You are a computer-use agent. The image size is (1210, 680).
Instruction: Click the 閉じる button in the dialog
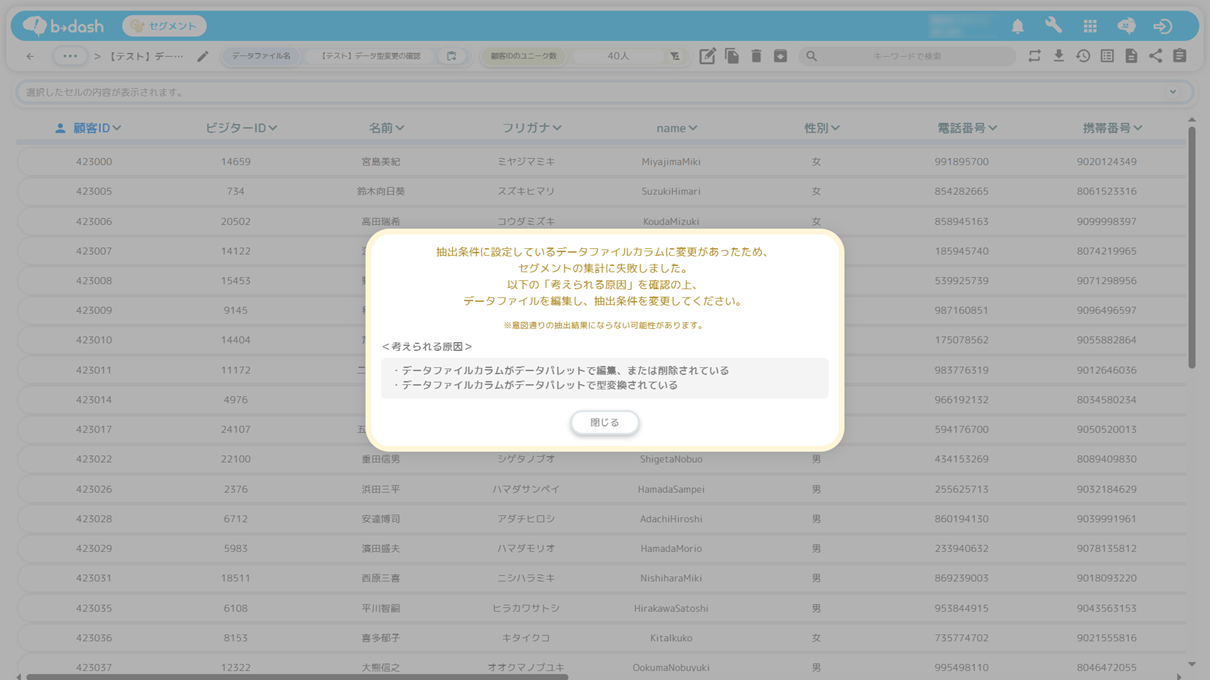click(604, 423)
